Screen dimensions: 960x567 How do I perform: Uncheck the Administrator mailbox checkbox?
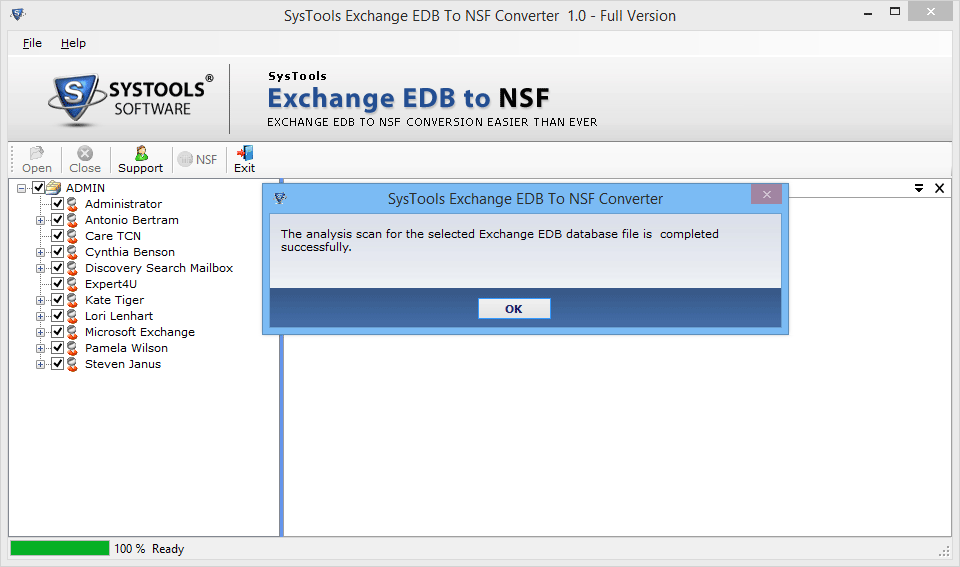point(58,203)
